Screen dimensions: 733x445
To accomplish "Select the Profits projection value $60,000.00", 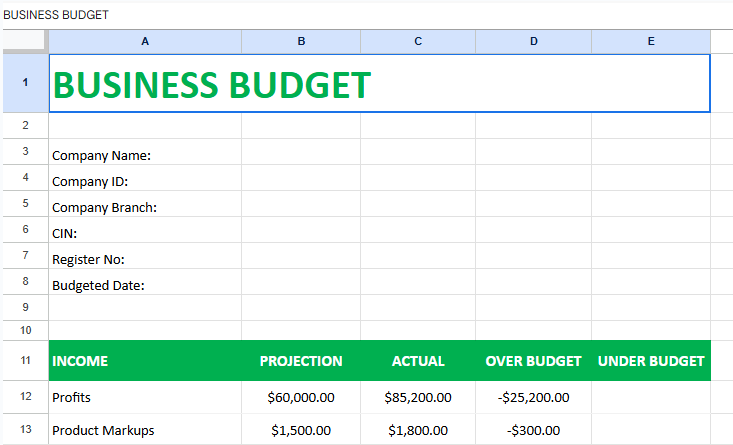I will tap(301, 397).
